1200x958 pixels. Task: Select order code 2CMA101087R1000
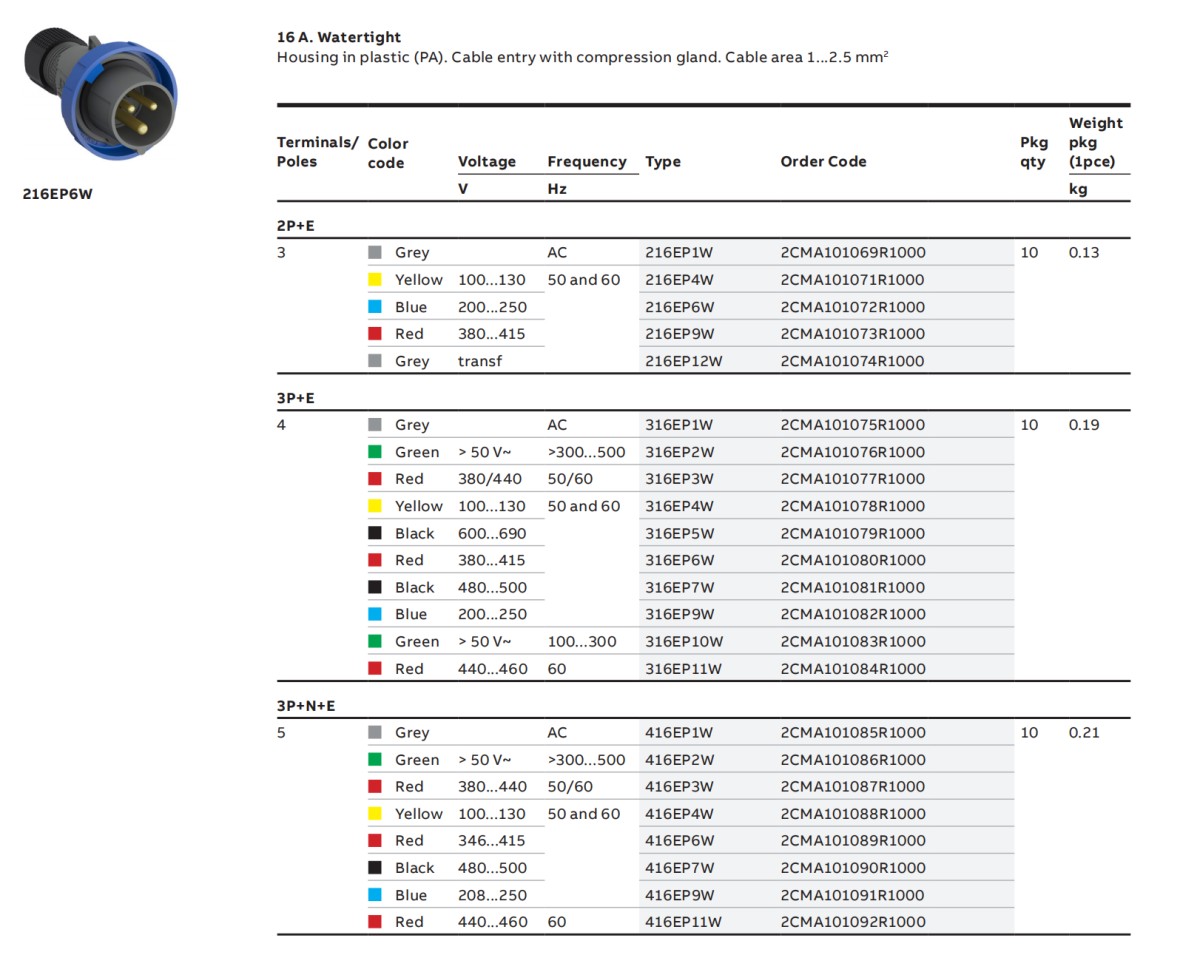853,787
